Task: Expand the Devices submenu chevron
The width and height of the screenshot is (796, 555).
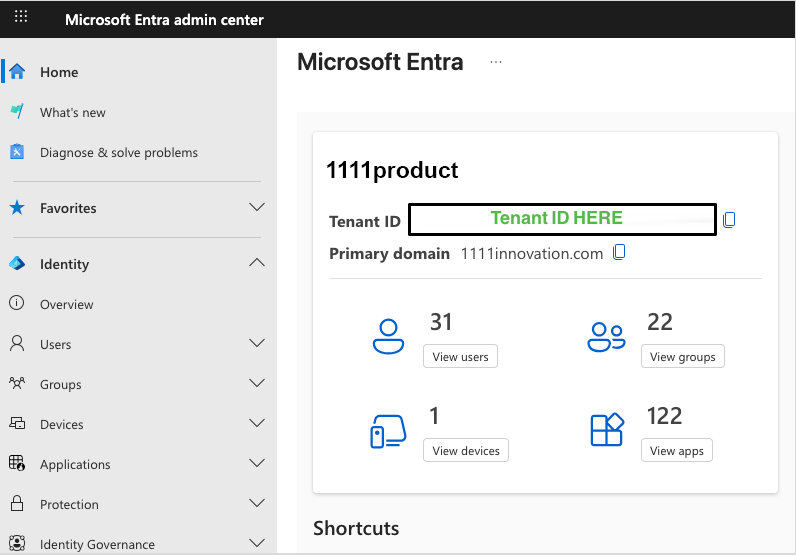Action: point(257,423)
